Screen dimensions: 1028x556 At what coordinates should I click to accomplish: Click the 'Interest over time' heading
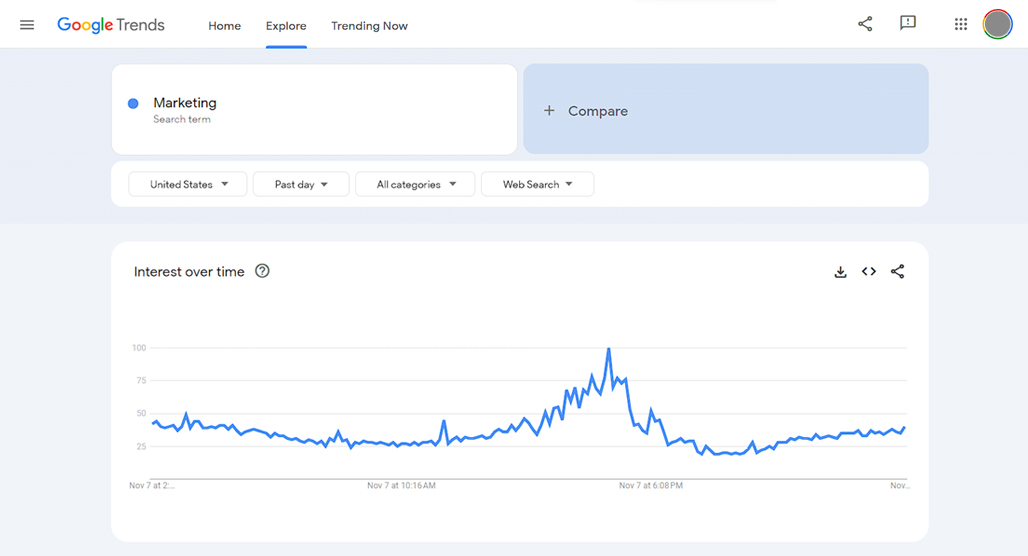189,271
